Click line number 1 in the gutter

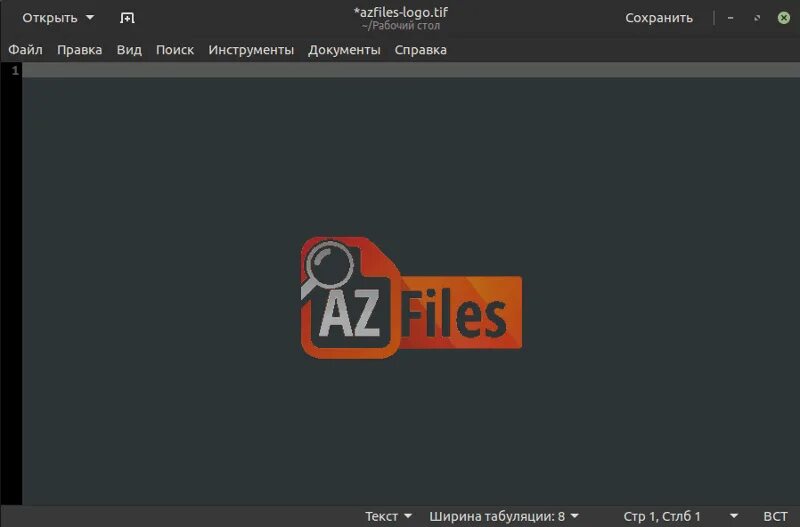pos(15,70)
